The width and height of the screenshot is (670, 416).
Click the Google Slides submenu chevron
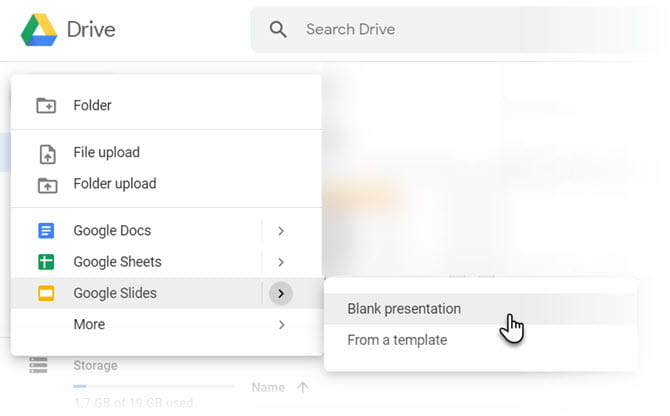281,293
